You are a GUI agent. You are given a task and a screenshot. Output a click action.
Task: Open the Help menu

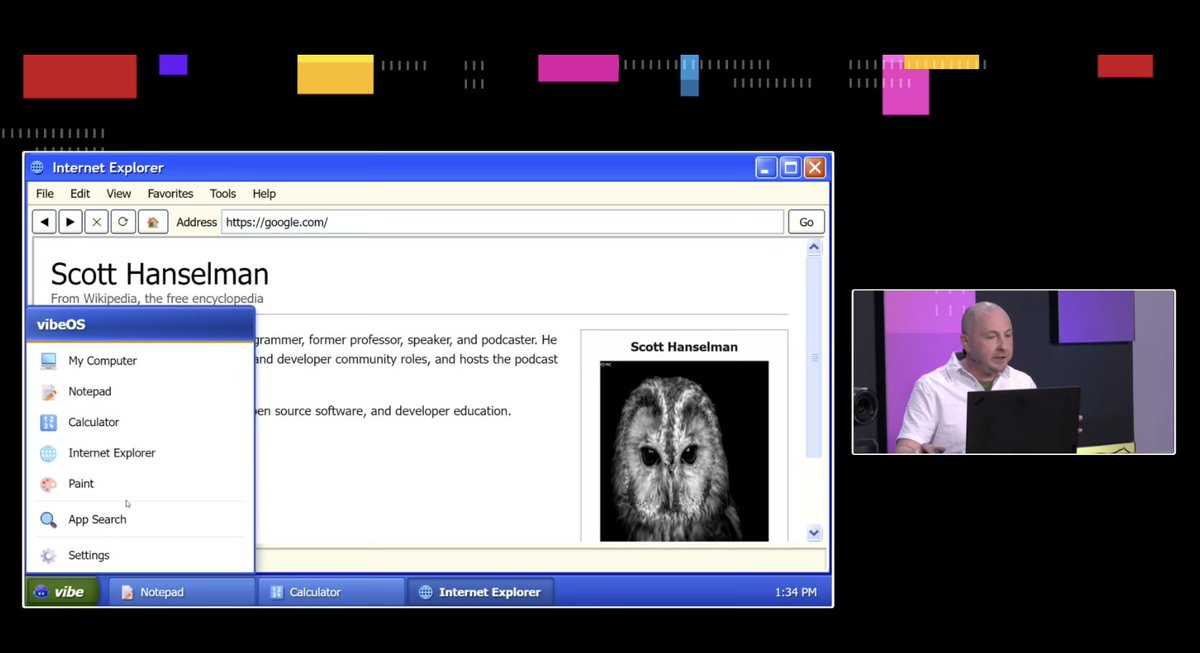[x=264, y=194]
